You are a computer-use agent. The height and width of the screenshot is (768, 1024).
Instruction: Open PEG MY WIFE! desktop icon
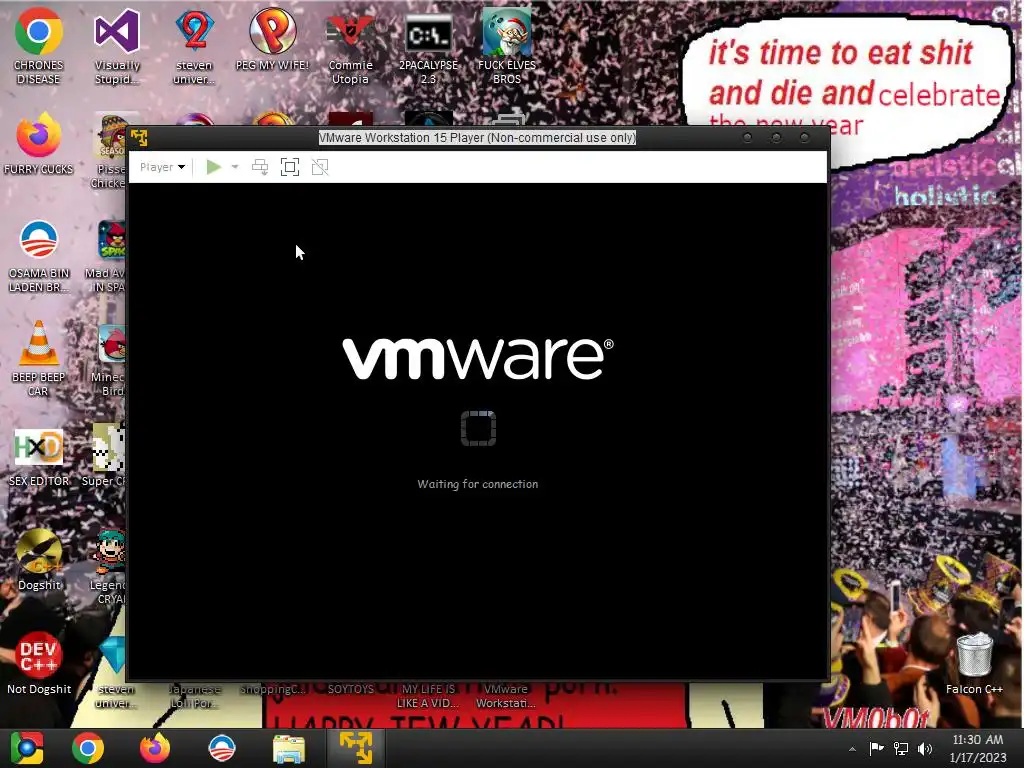pos(272,39)
